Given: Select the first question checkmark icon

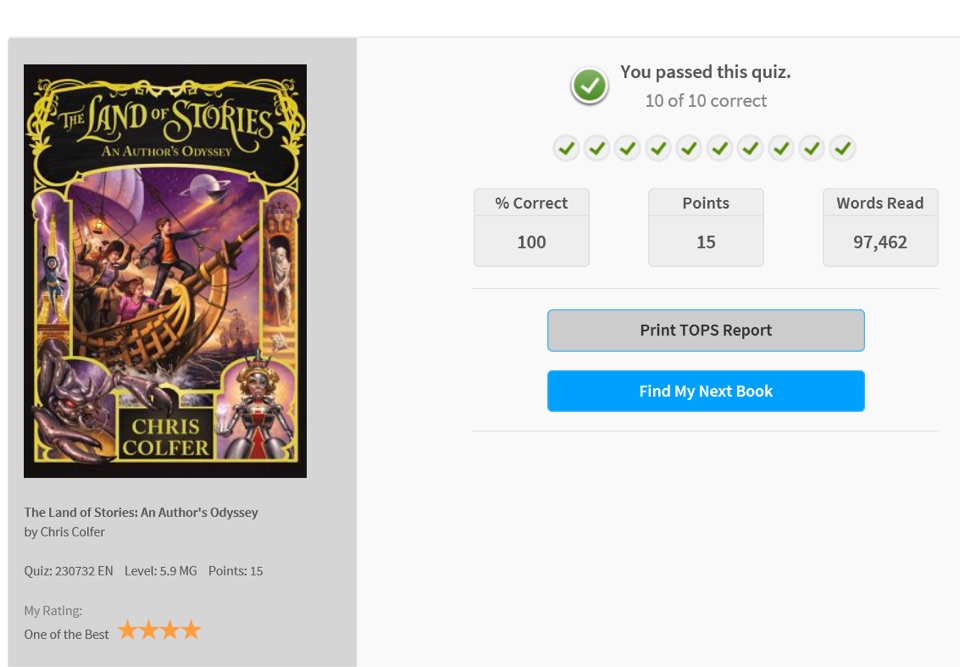Looking at the screenshot, I should [x=566, y=148].
